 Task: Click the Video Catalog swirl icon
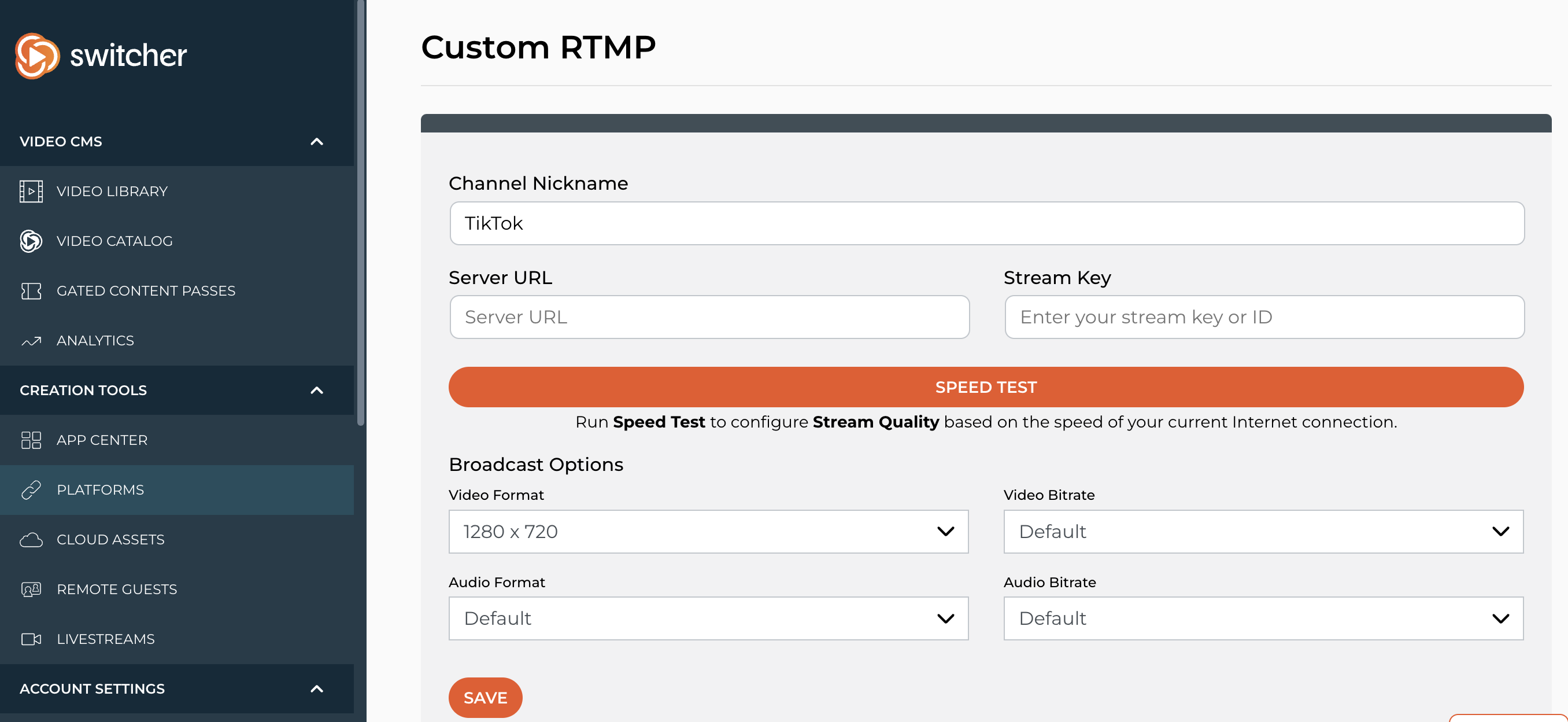pos(31,241)
